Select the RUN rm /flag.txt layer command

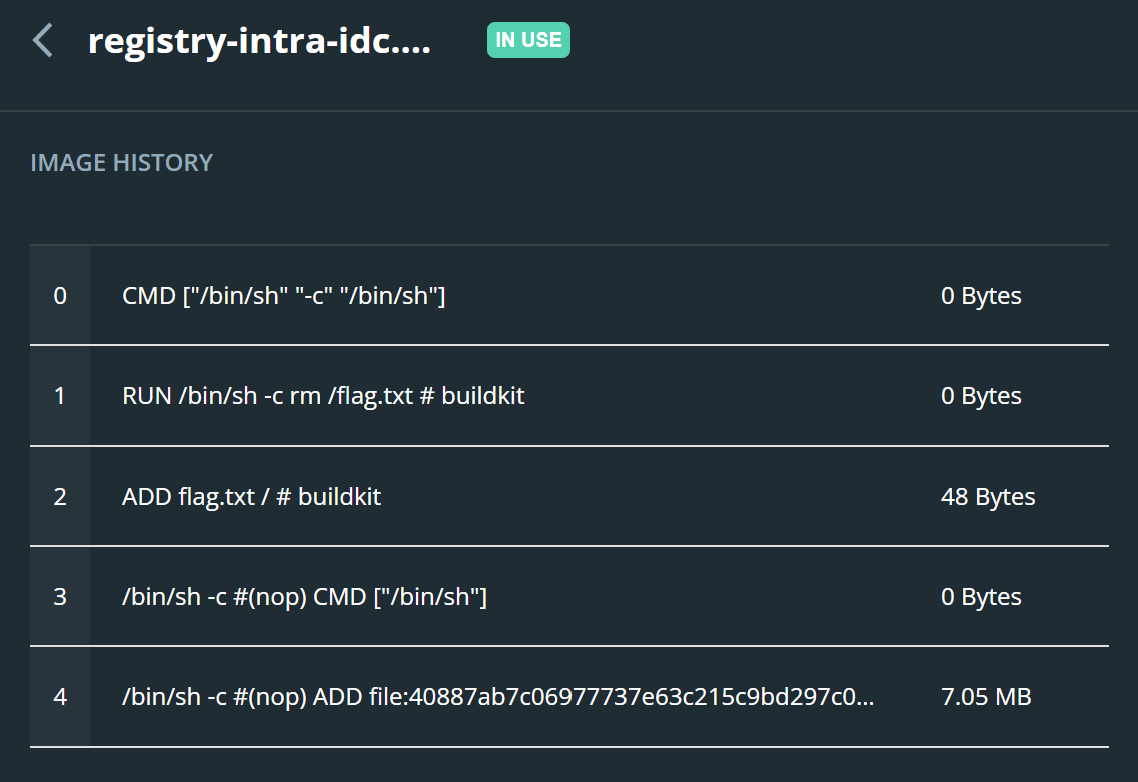tap(323, 396)
